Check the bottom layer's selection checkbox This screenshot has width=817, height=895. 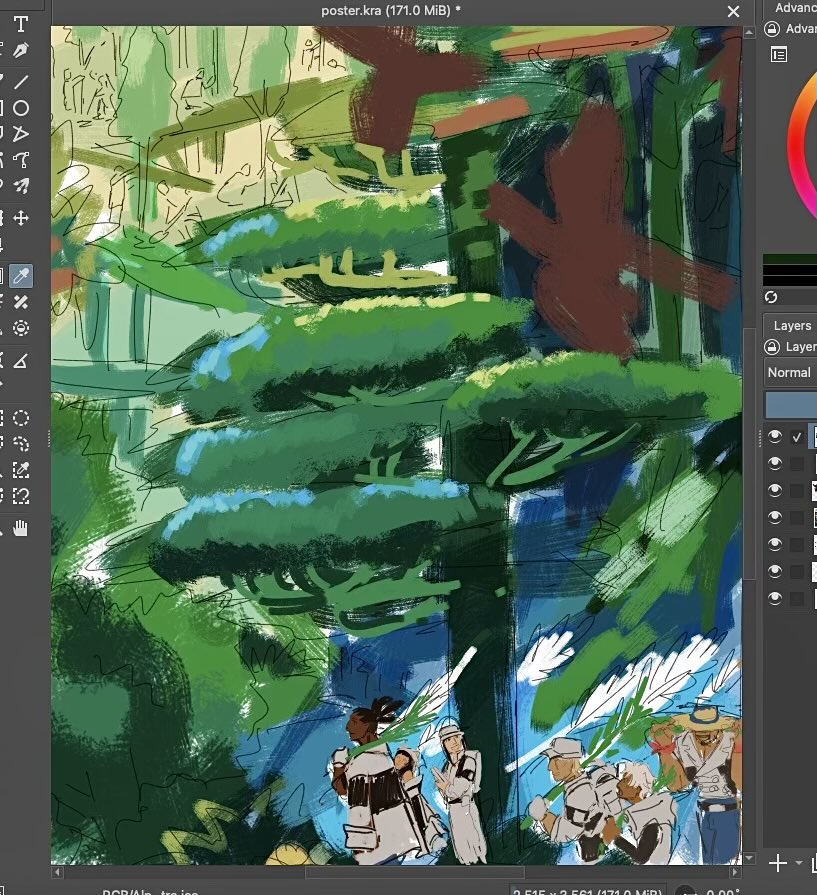pos(797,598)
